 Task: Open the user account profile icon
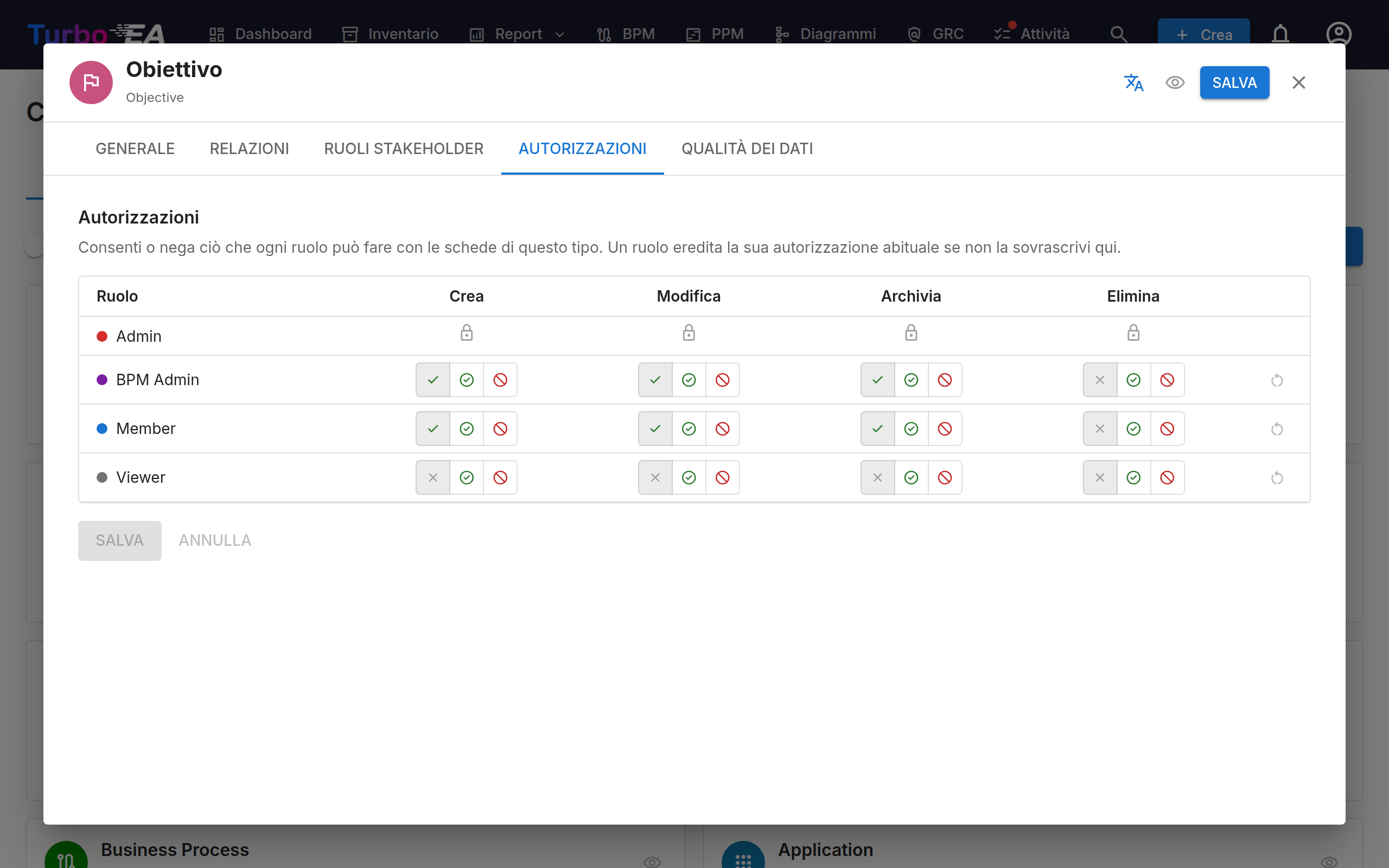coord(1339,34)
